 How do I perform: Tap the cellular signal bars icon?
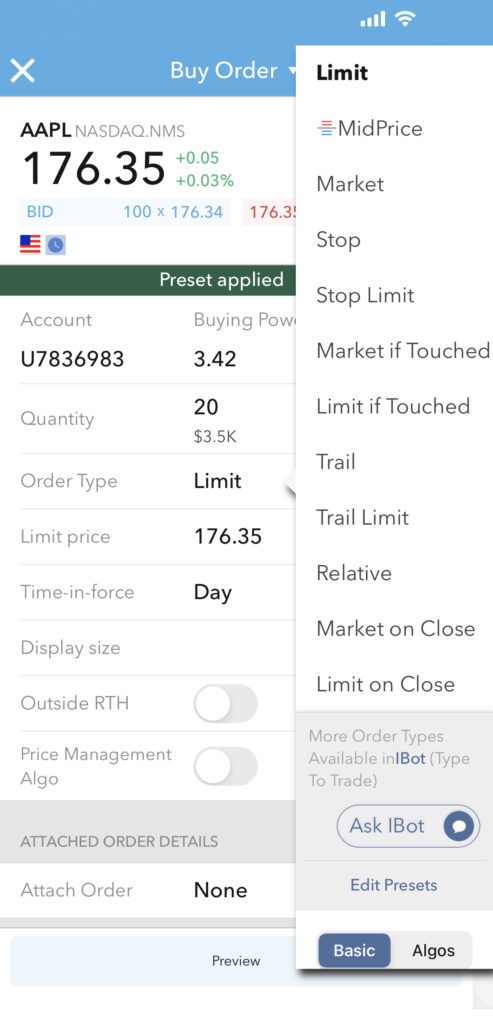pos(373,20)
